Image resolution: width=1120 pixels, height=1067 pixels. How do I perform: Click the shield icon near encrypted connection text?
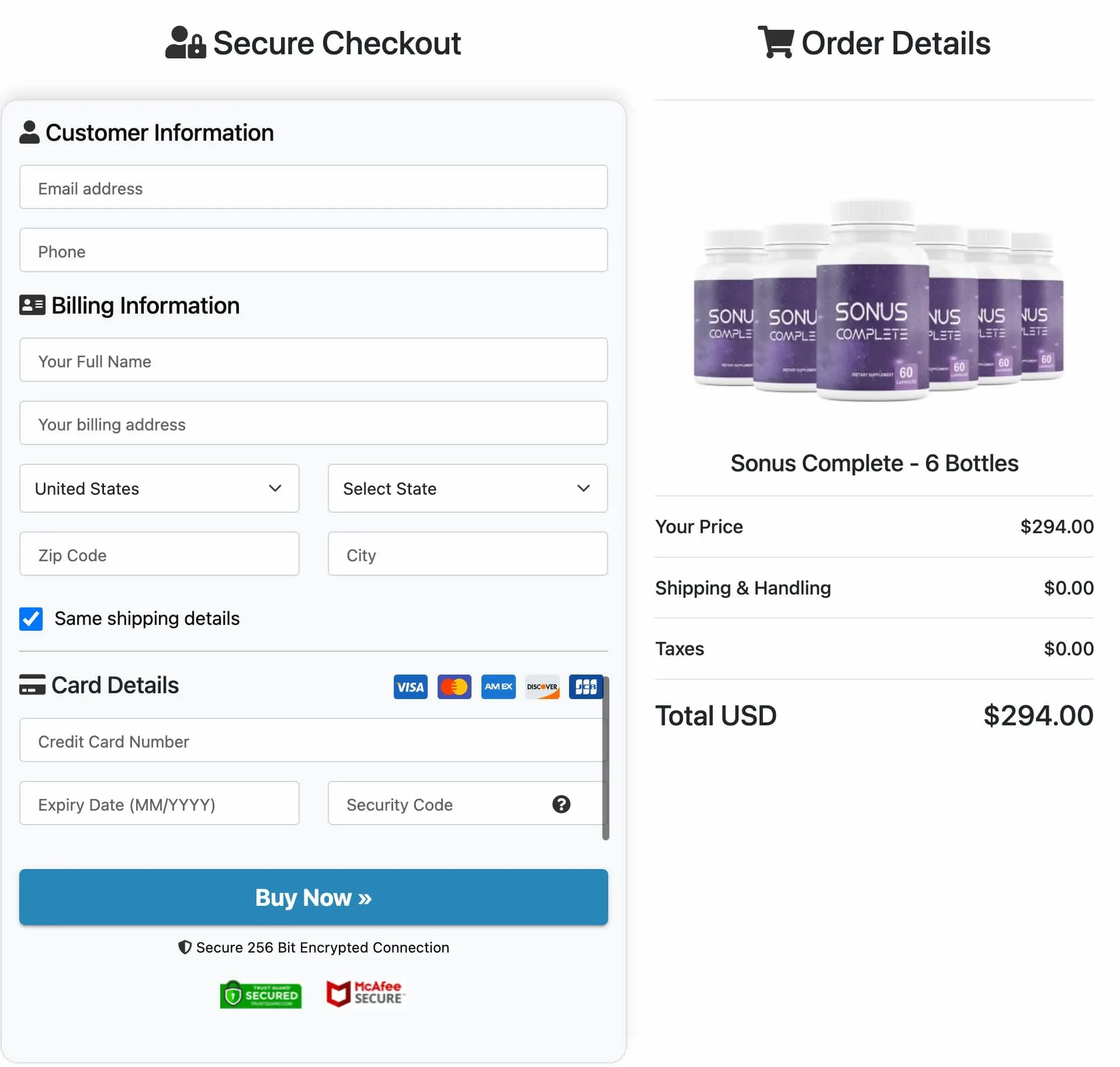[x=185, y=947]
